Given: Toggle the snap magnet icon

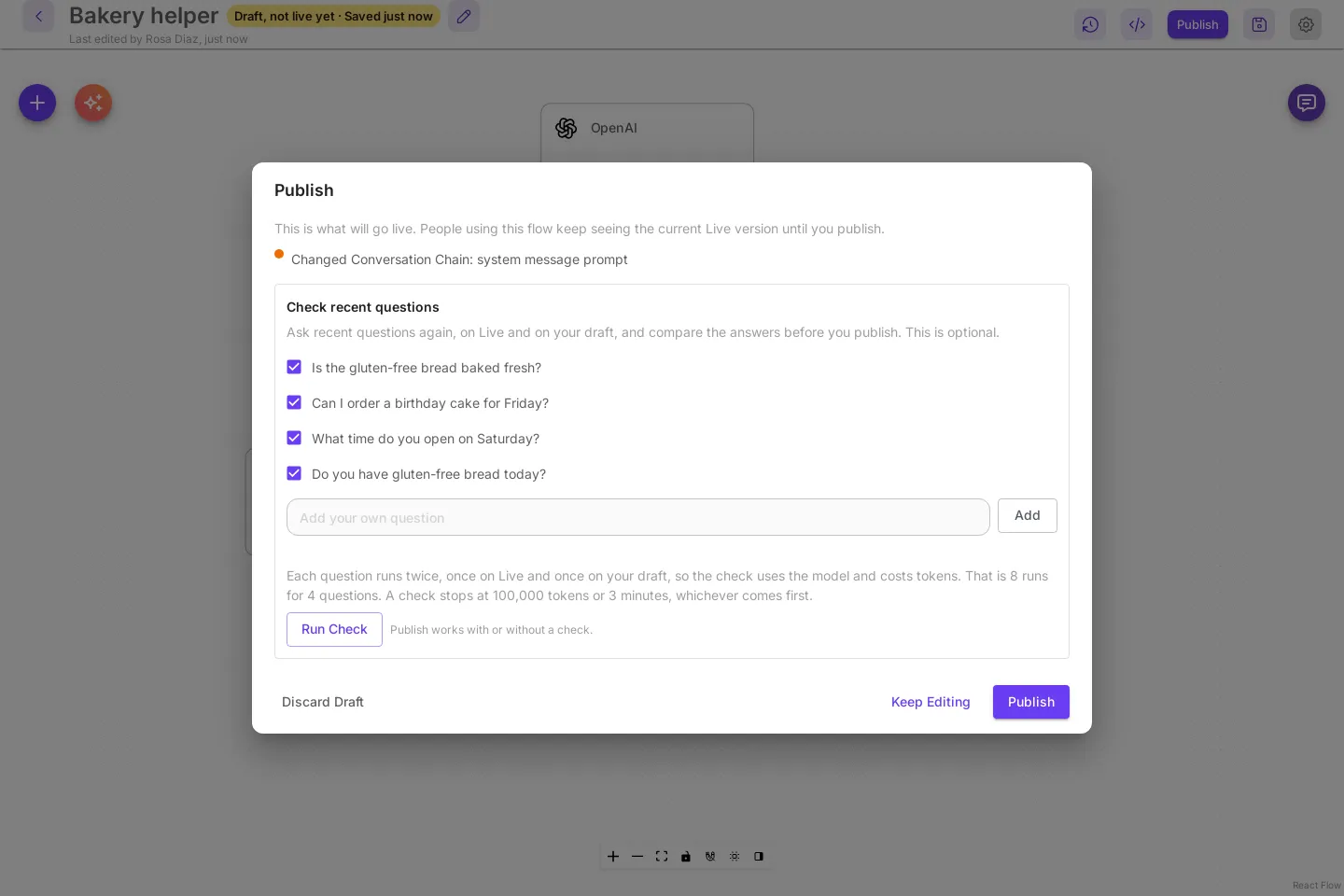Looking at the screenshot, I should tap(710, 856).
